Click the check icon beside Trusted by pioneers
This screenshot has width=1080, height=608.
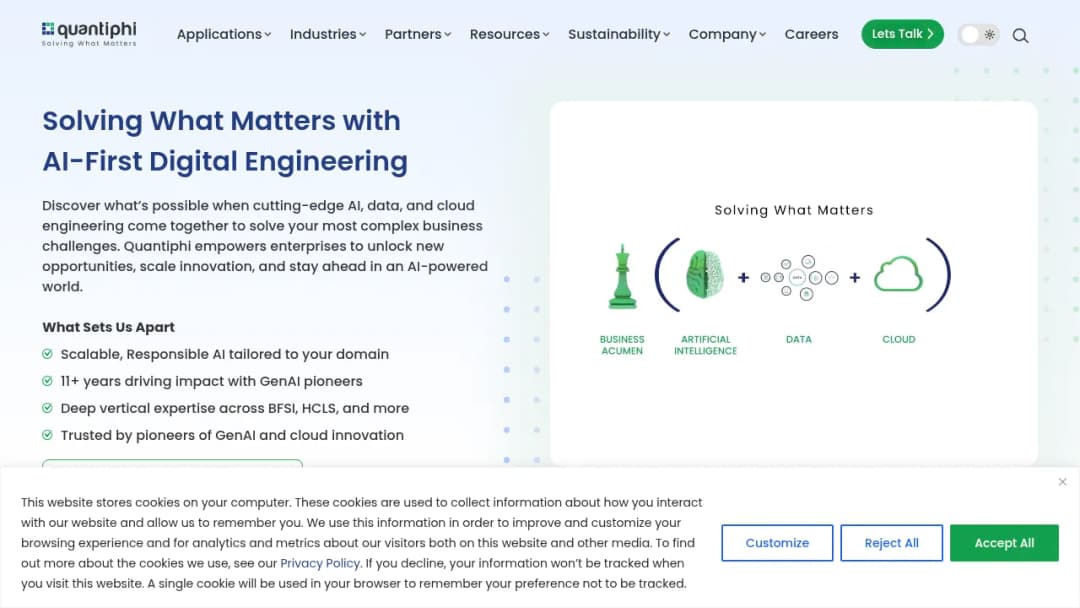point(48,435)
